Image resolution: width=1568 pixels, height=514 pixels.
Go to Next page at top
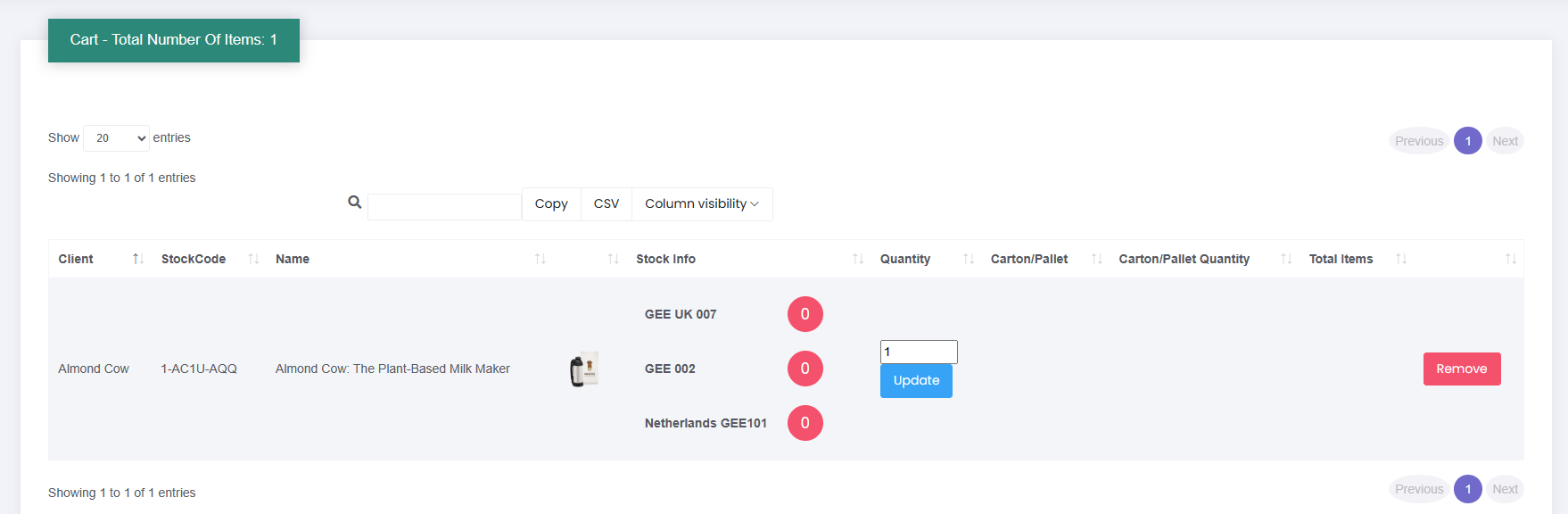click(x=1506, y=141)
